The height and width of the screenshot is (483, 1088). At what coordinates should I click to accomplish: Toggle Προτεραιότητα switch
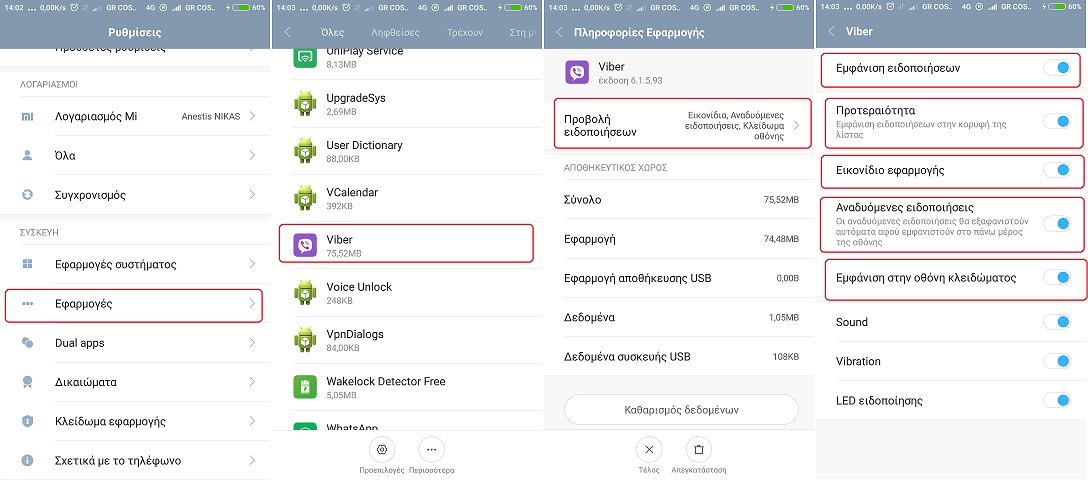[1057, 121]
